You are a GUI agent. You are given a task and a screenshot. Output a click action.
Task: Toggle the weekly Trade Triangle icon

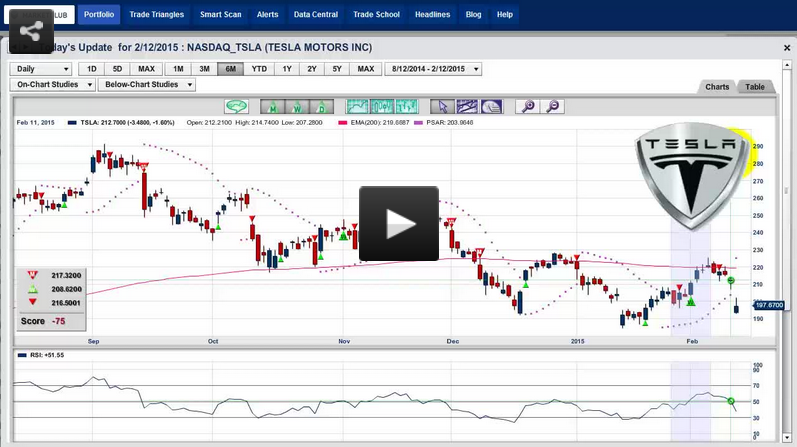297,106
